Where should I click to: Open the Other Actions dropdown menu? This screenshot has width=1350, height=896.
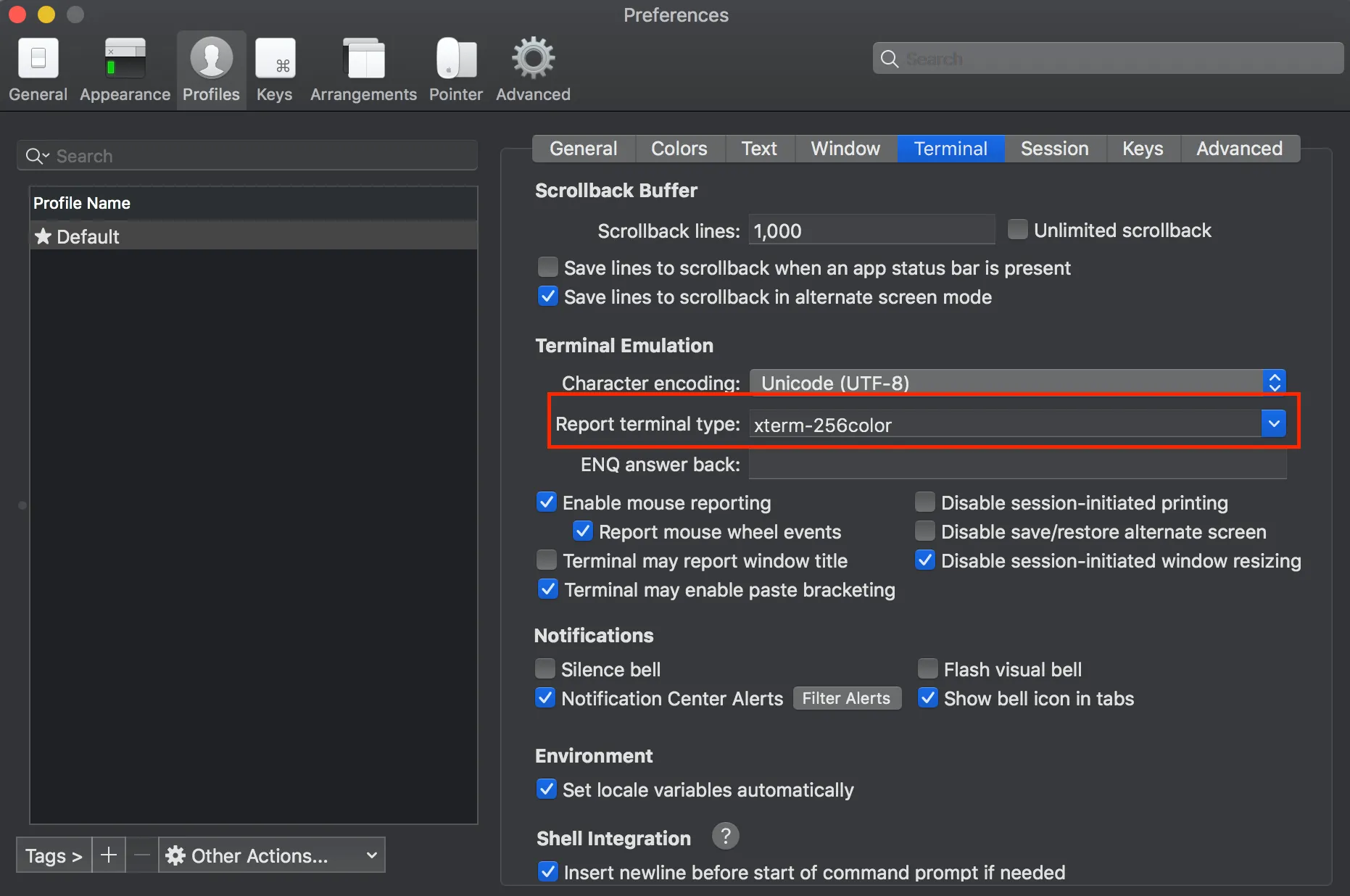(x=272, y=855)
